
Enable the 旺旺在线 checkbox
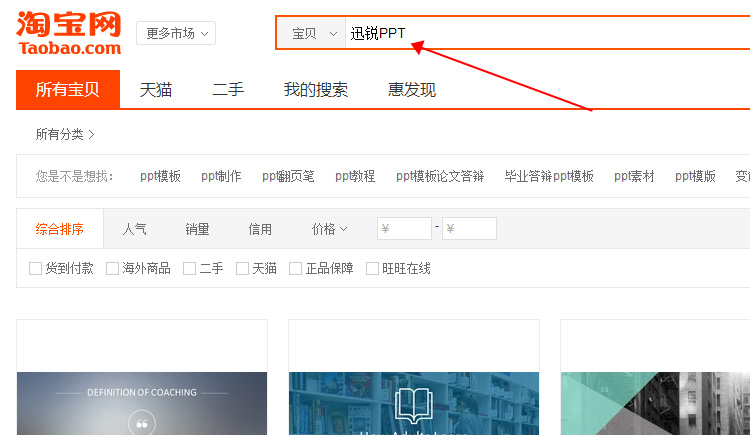click(372, 268)
